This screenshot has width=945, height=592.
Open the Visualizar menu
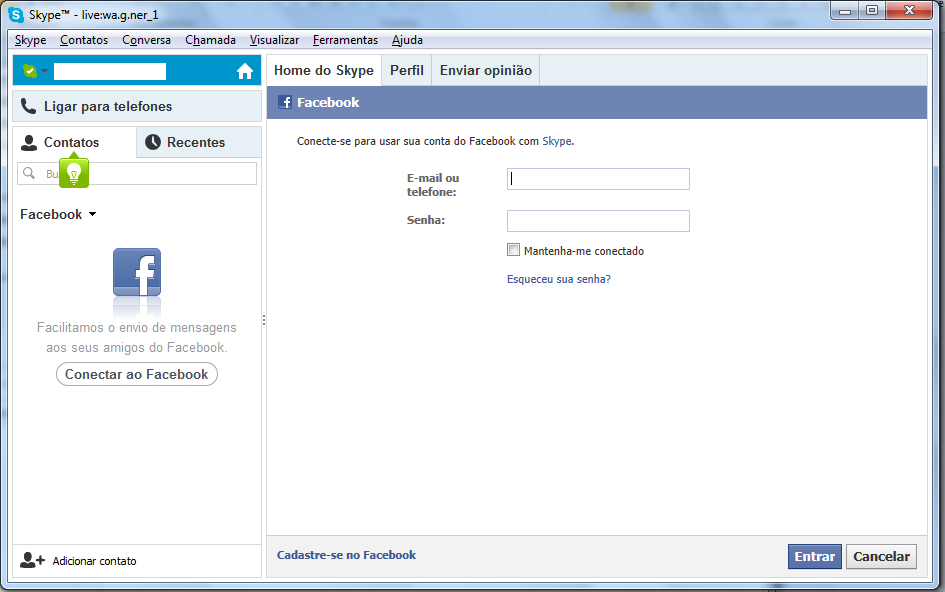pyautogui.click(x=274, y=40)
